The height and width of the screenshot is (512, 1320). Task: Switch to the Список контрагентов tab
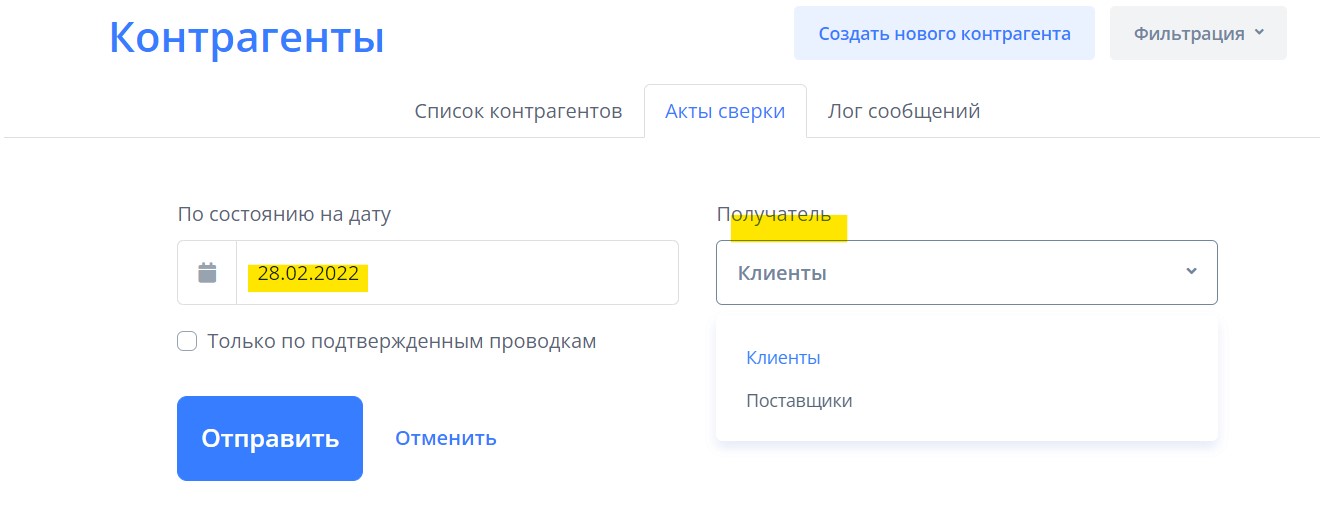(x=518, y=111)
